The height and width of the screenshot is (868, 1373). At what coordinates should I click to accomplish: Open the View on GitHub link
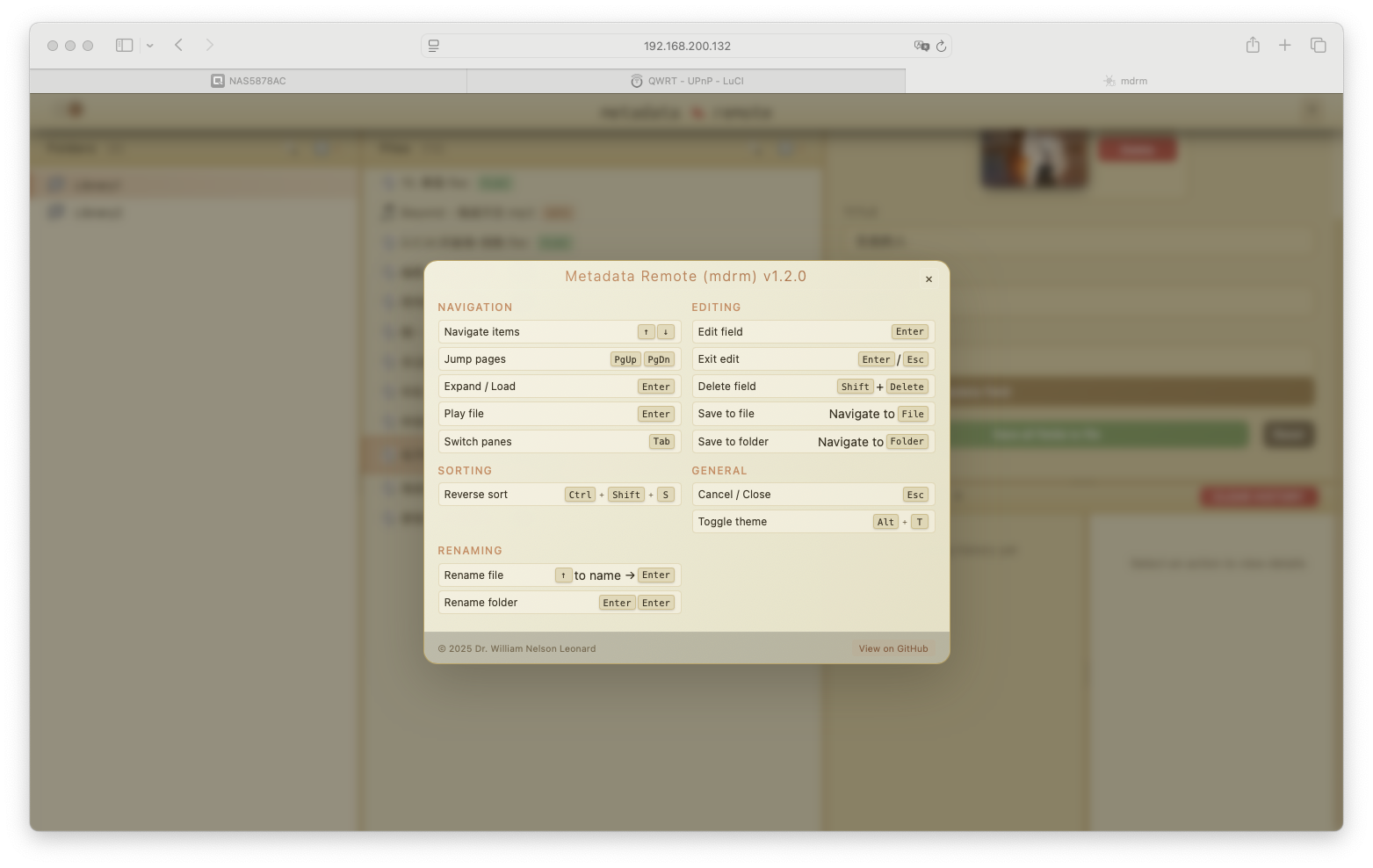[892, 649]
